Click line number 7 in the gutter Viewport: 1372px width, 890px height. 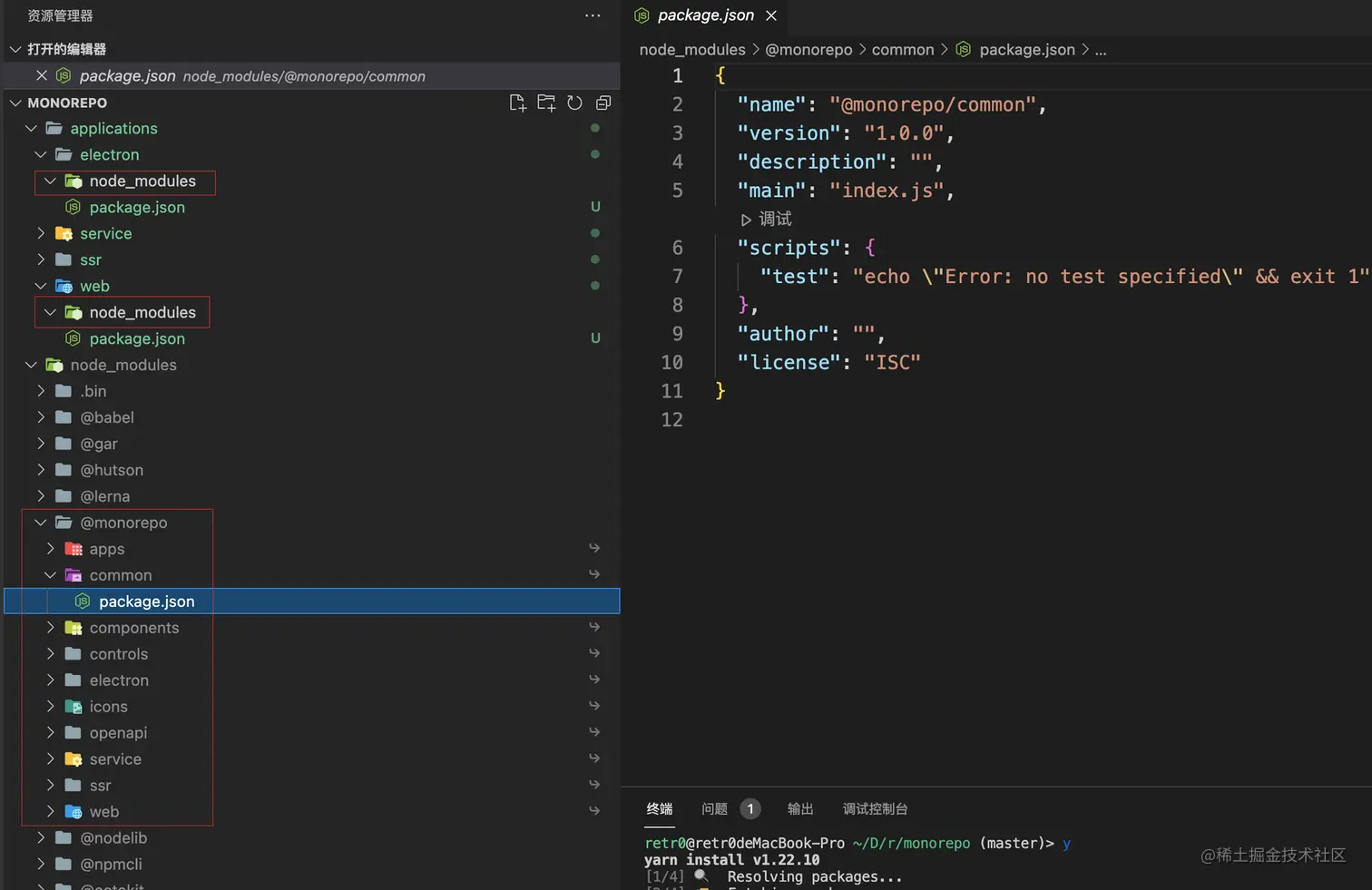pyautogui.click(x=677, y=277)
